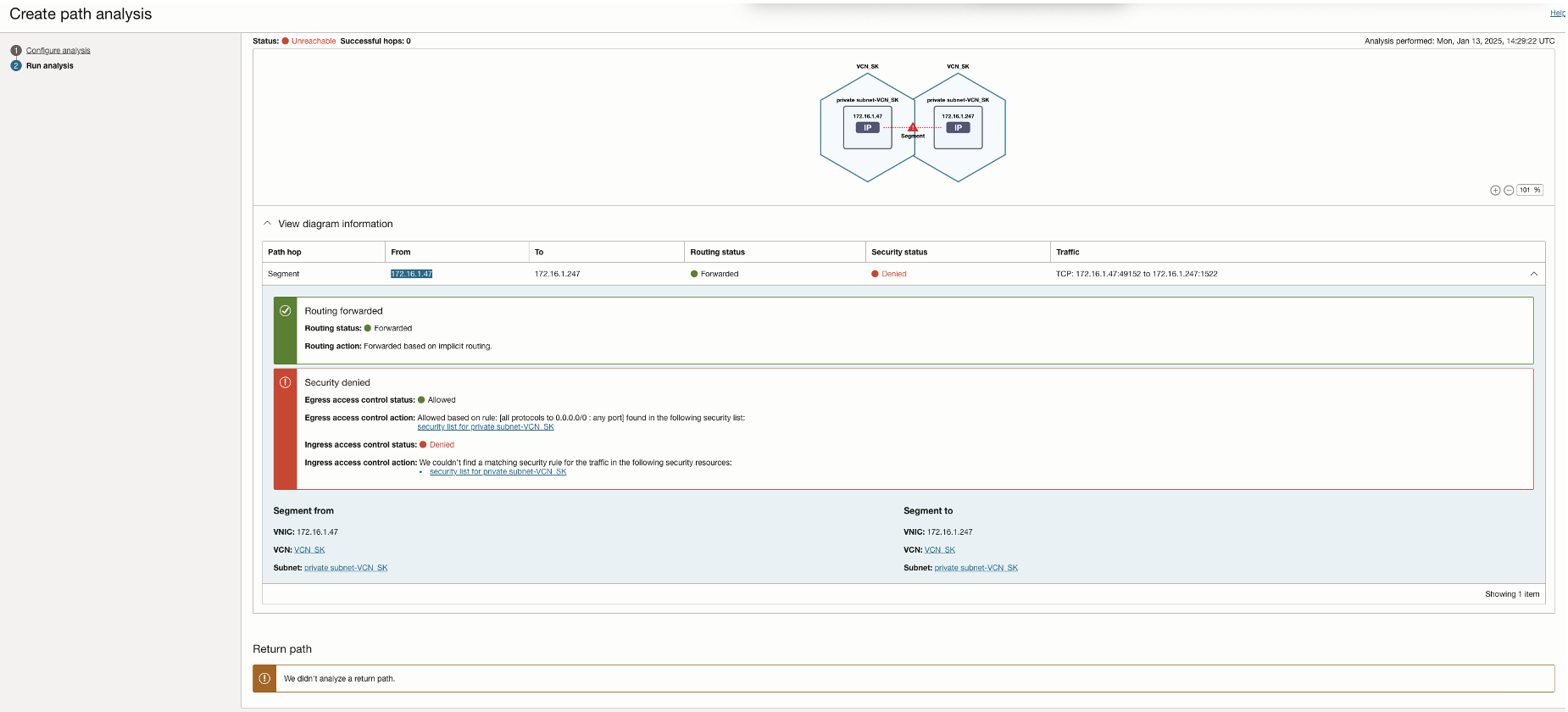Open the subnet link under Segment from
Image resolution: width=1568 pixels, height=712 pixels.
point(346,568)
